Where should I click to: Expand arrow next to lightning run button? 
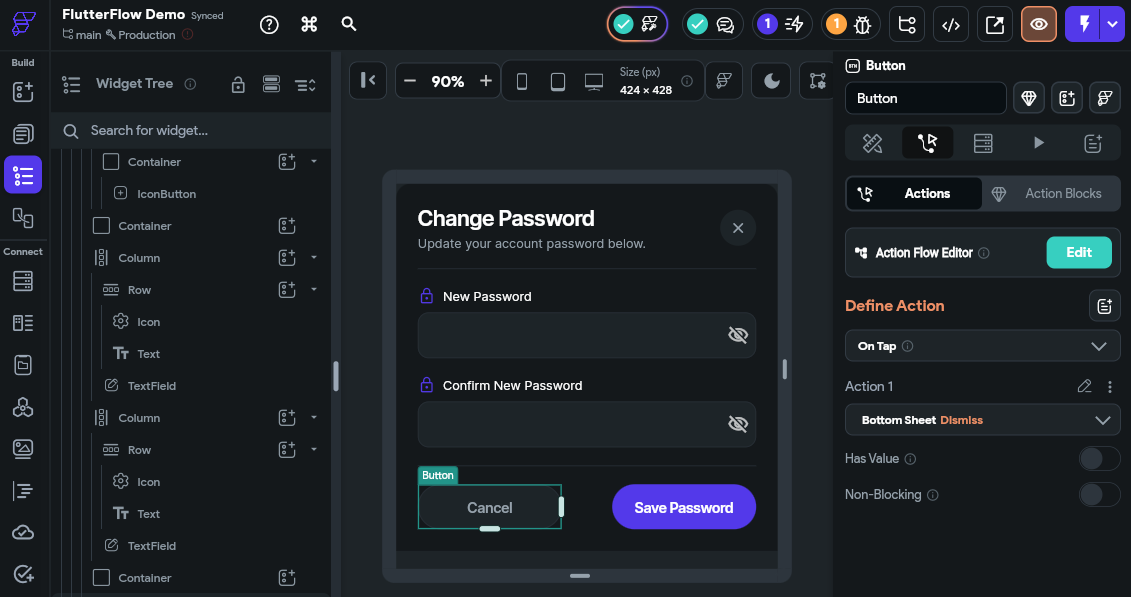[1112, 25]
